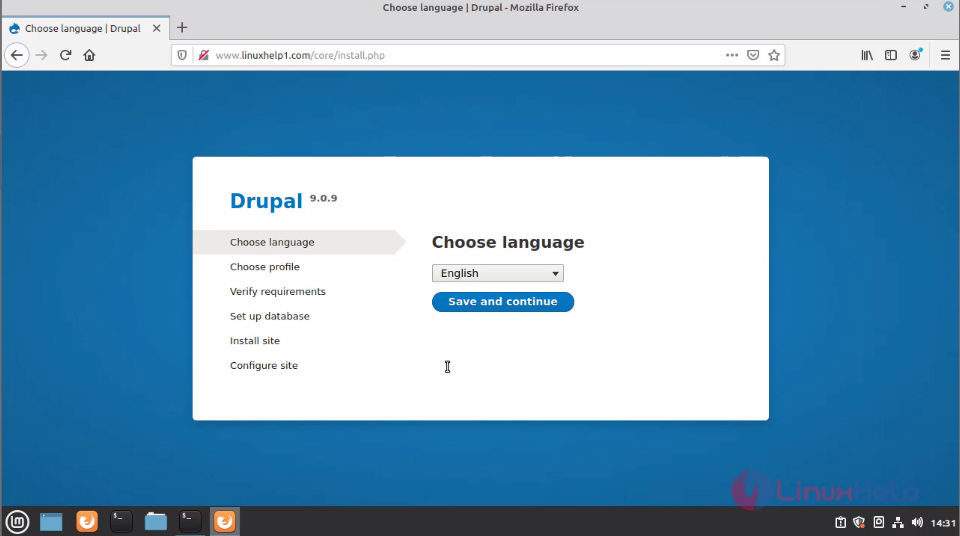
Task: Reload the current page
Action: [66, 55]
